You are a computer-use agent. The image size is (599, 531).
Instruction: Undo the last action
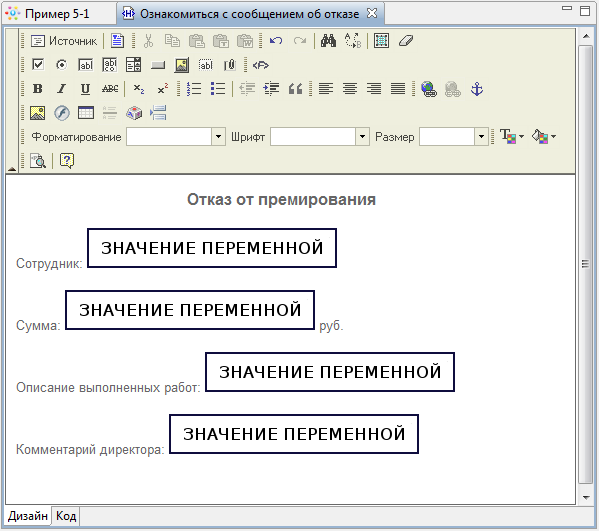[276, 41]
